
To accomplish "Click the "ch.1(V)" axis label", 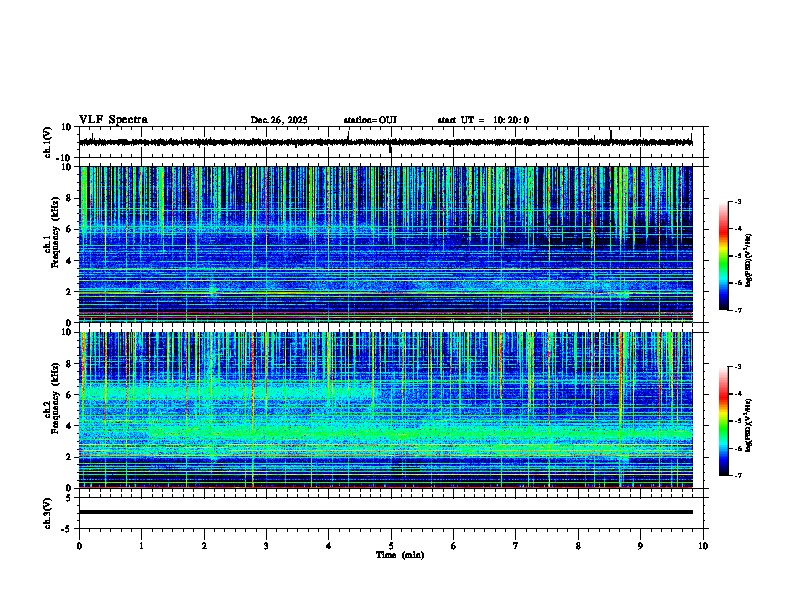I will coord(48,142).
